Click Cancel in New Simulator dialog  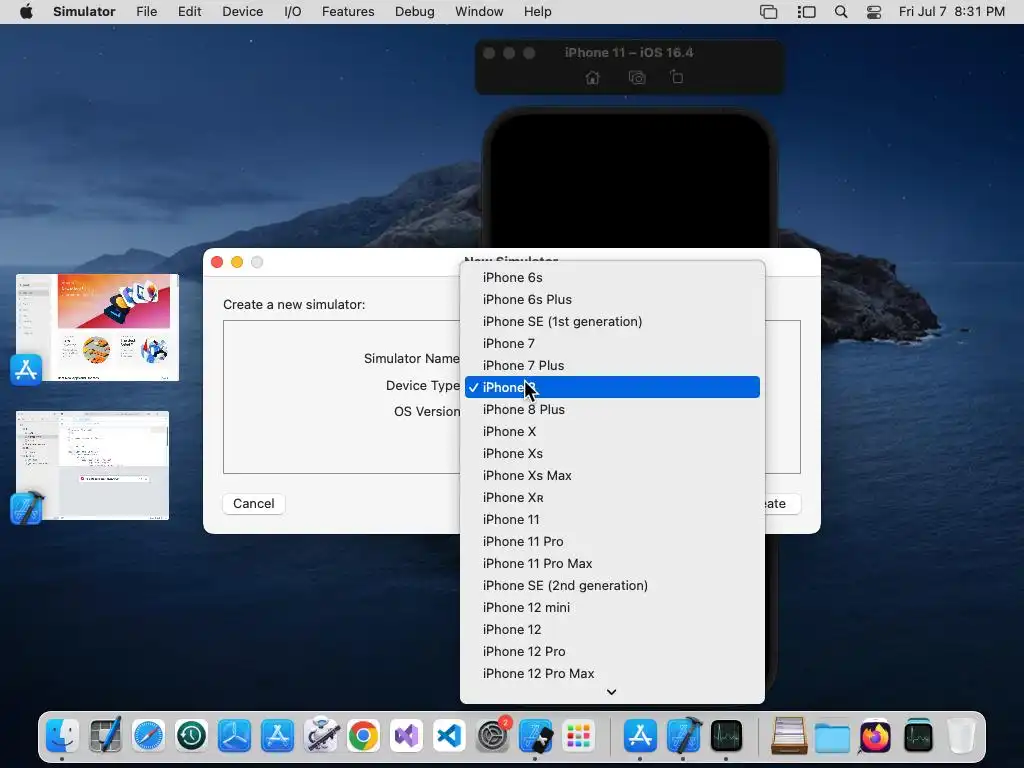[253, 504]
